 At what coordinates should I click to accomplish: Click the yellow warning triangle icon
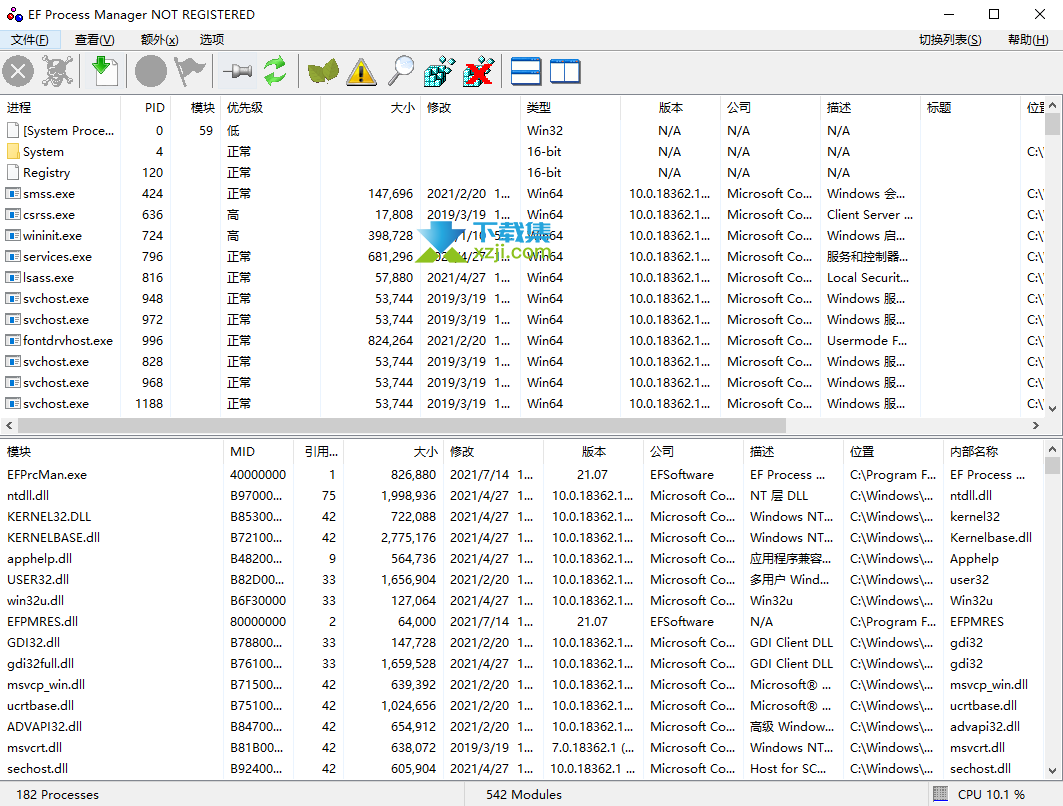(361, 71)
